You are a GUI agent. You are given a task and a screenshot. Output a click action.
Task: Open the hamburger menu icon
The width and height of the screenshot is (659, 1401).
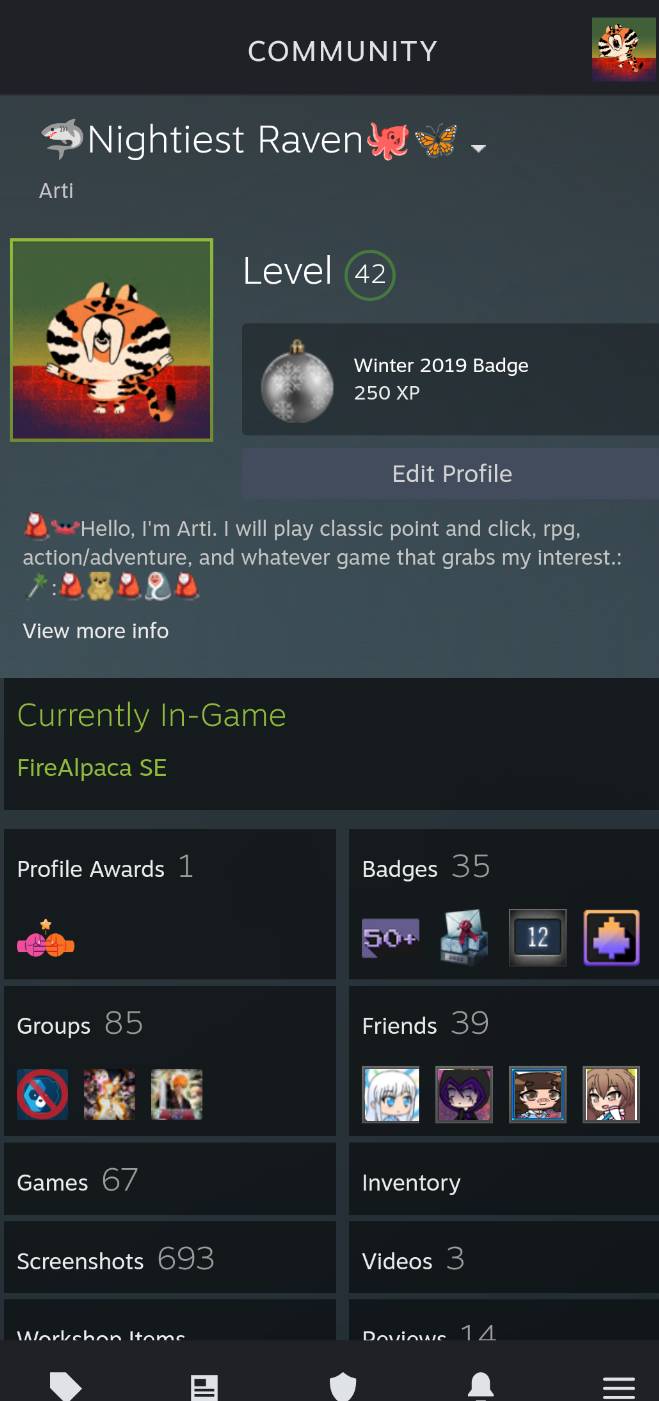(619, 1387)
